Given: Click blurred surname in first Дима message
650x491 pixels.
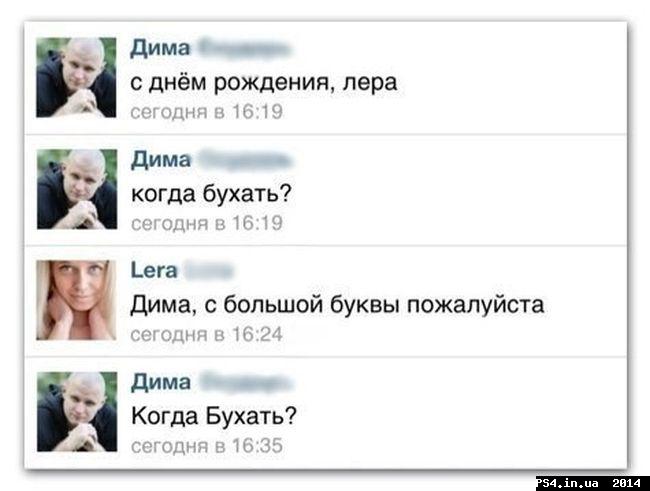Looking at the screenshot, I should point(245,49).
